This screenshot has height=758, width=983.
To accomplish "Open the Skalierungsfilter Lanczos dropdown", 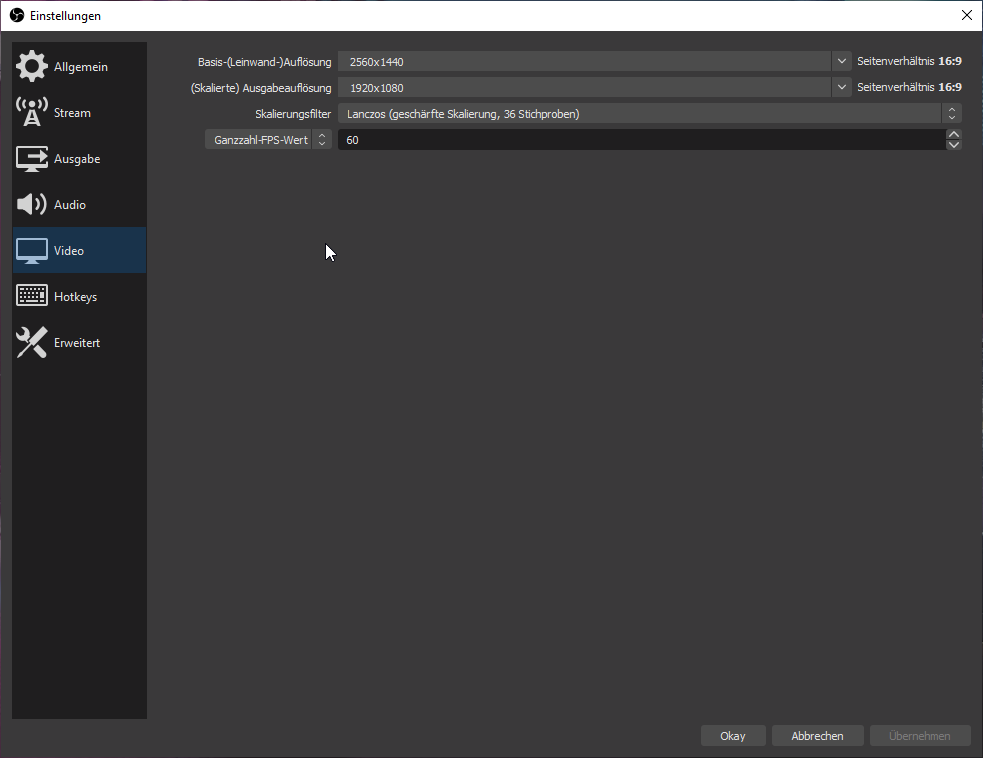I will pos(649,113).
